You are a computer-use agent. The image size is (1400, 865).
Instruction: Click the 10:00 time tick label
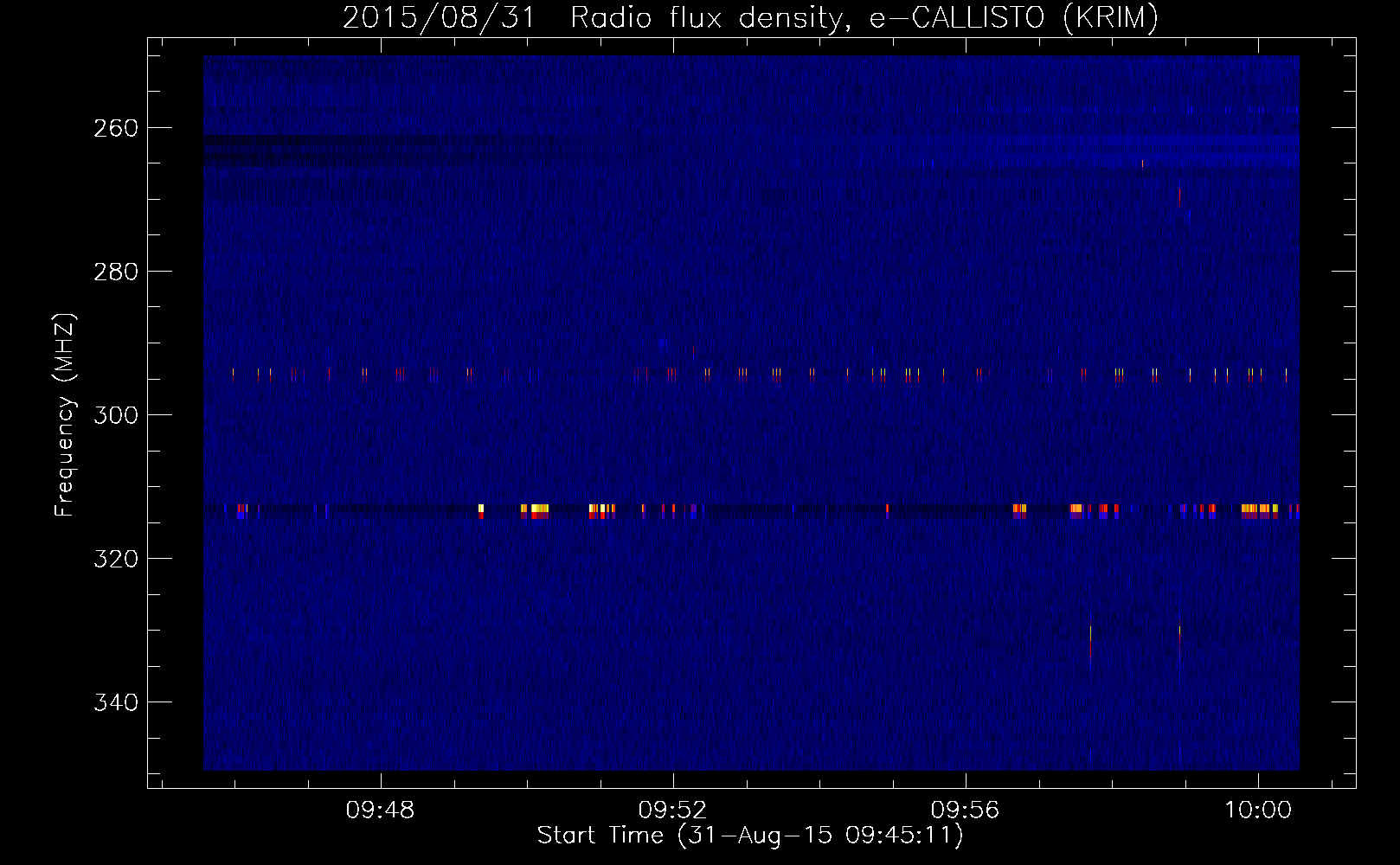[1257, 811]
